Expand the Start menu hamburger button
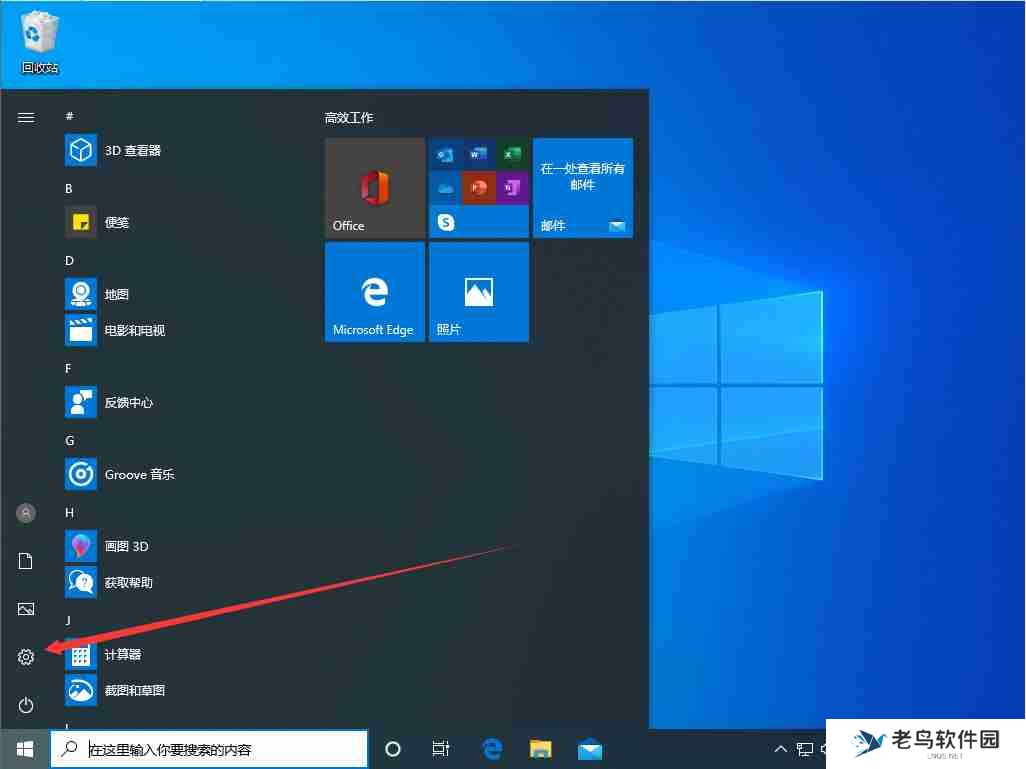This screenshot has width=1026, height=769. 25,117
